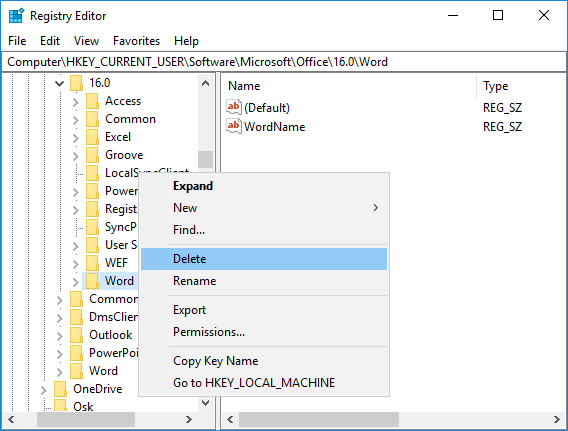Select the Outlook key label

click(110, 335)
